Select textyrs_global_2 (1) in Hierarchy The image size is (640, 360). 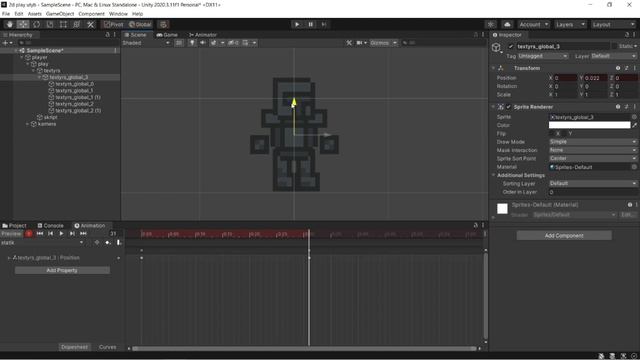(x=78, y=111)
